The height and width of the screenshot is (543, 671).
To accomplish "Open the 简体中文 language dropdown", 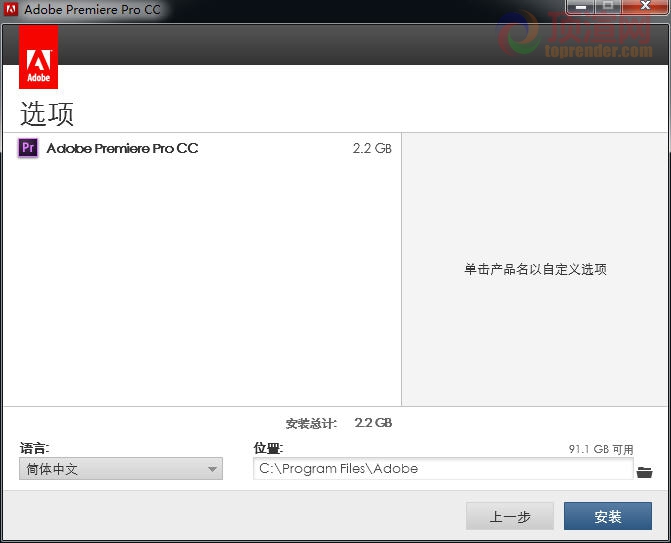I will tap(121, 469).
